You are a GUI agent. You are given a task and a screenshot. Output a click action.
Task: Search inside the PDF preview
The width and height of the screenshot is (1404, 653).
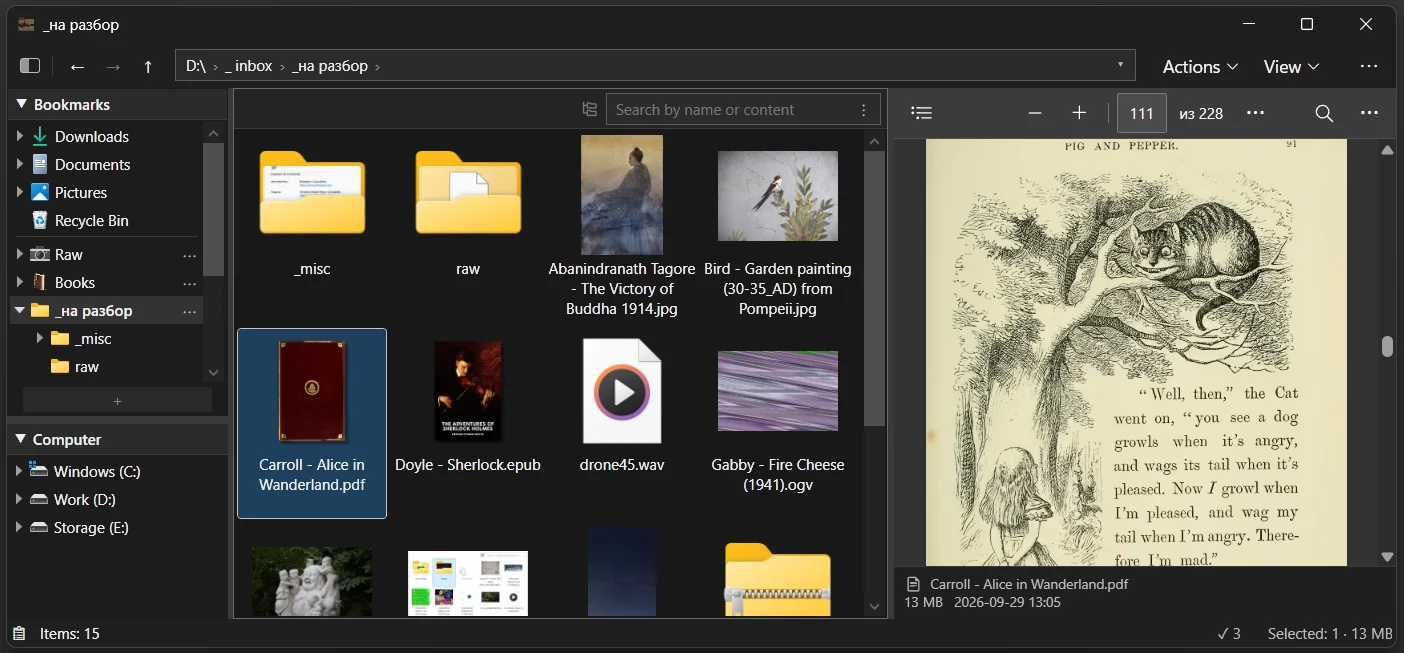(1324, 113)
